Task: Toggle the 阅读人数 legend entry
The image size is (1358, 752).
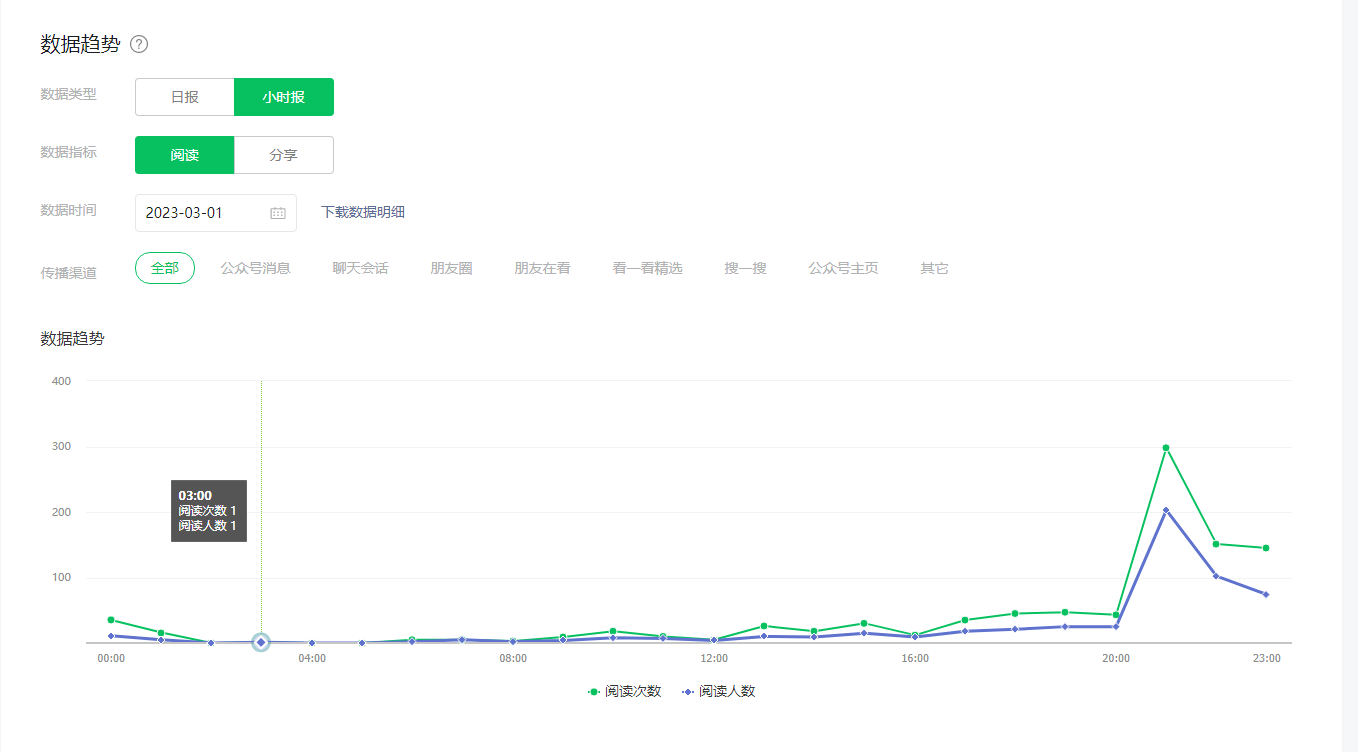Action: click(x=718, y=691)
